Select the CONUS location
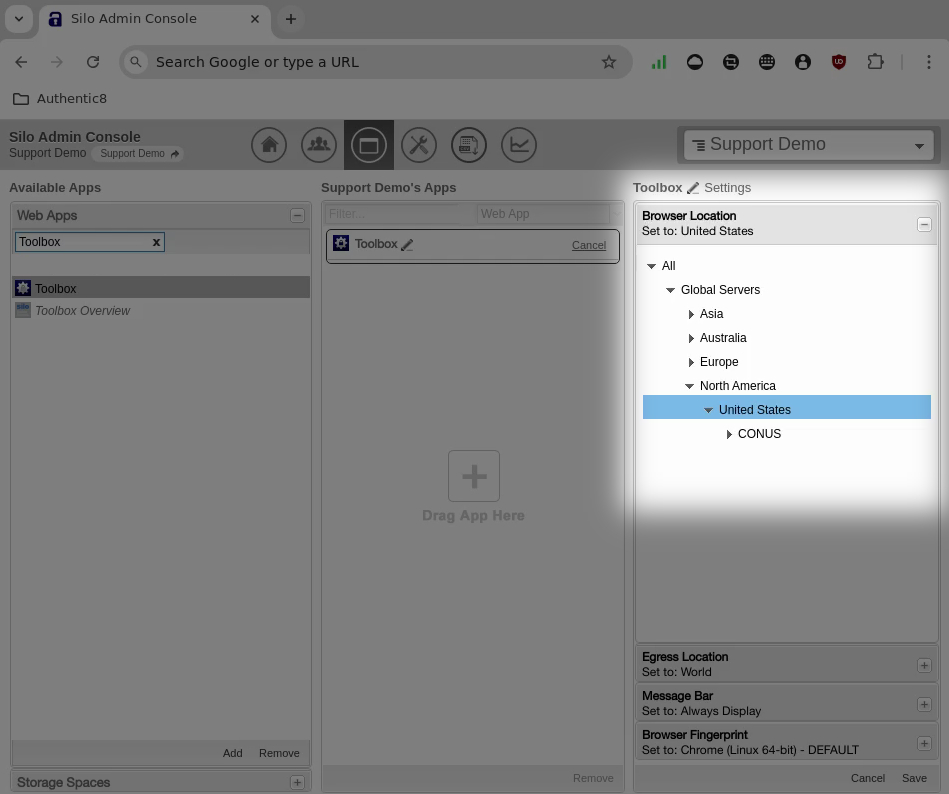This screenshot has height=794, width=949. tap(760, 434)
